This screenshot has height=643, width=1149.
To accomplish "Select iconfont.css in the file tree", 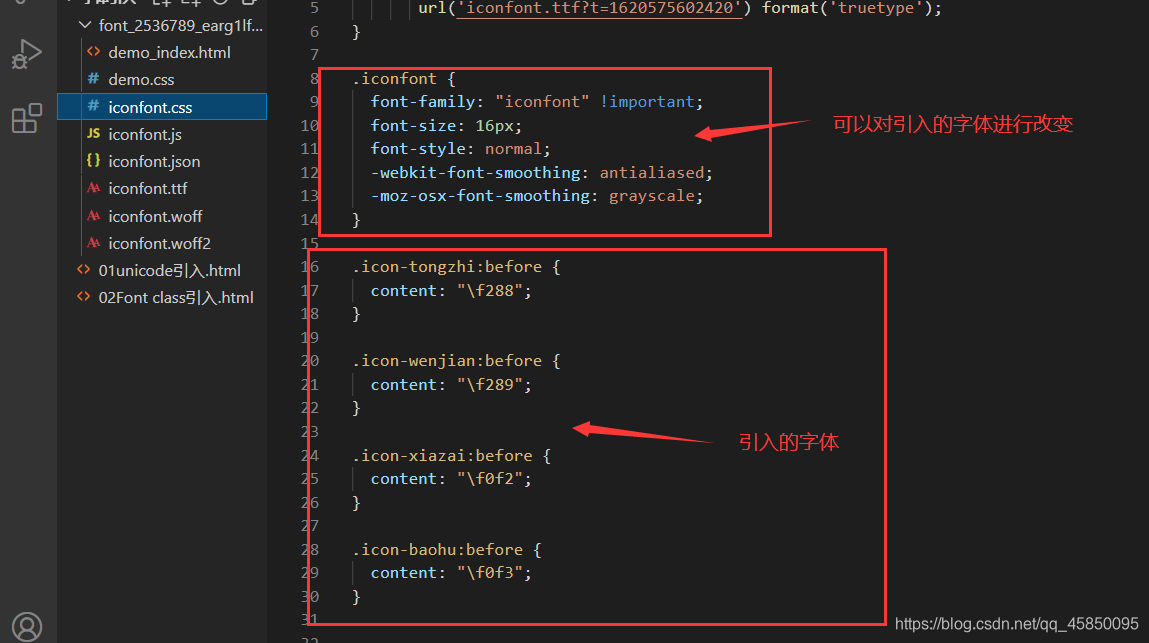I will click(x=162, y=107).
